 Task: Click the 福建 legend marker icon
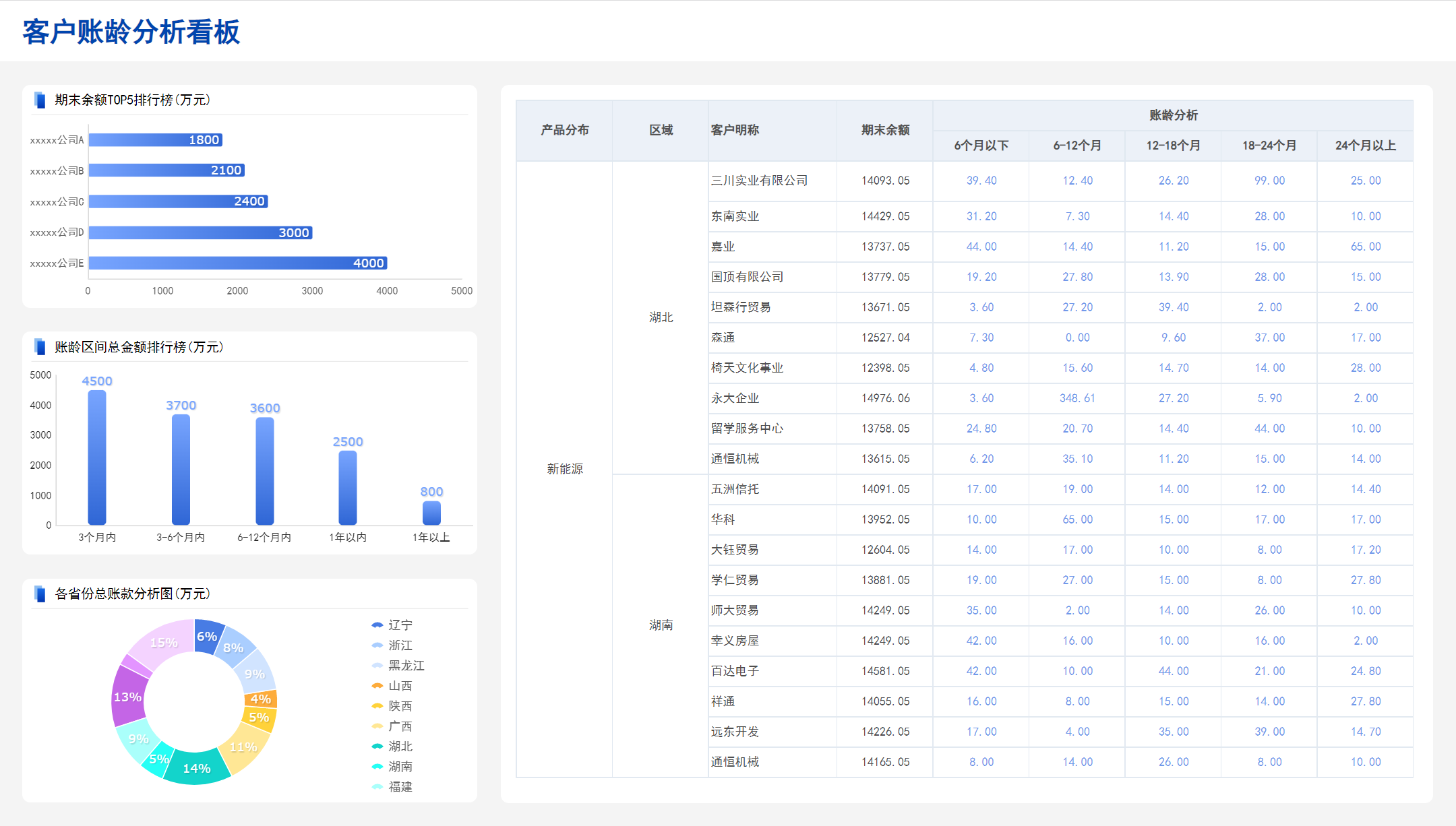(x=377, y=787)
